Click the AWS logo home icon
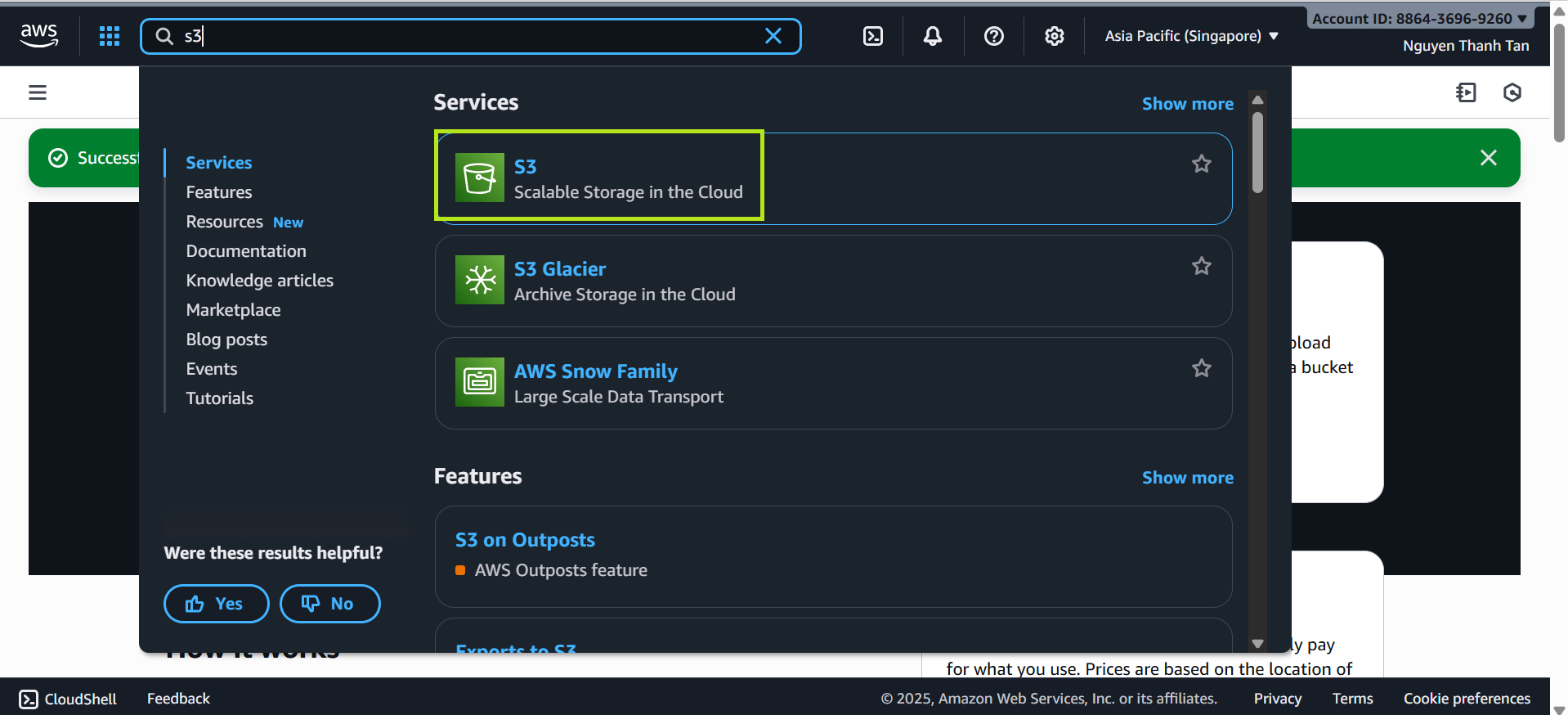This screenshot has height=715, width=1568. click(39, 35)
